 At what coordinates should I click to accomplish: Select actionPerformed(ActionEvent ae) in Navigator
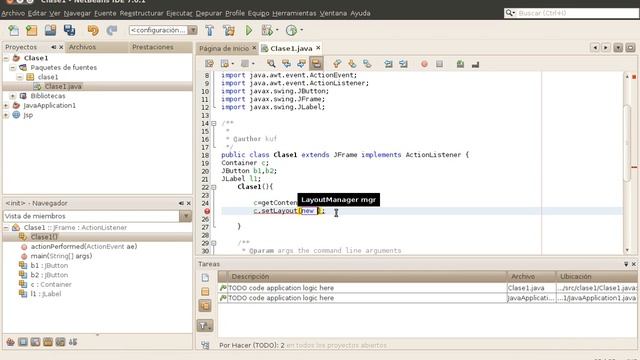[x=84, y=247]
